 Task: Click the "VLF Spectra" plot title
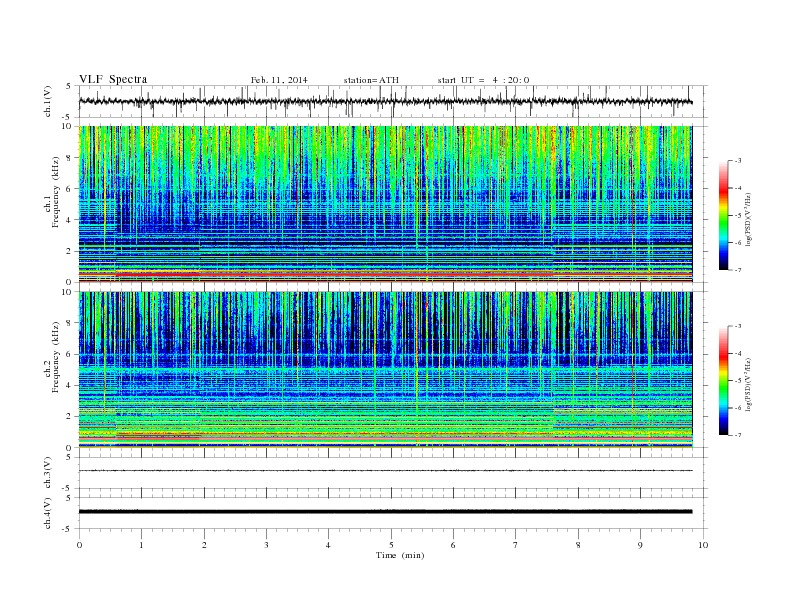coord(113,79)
